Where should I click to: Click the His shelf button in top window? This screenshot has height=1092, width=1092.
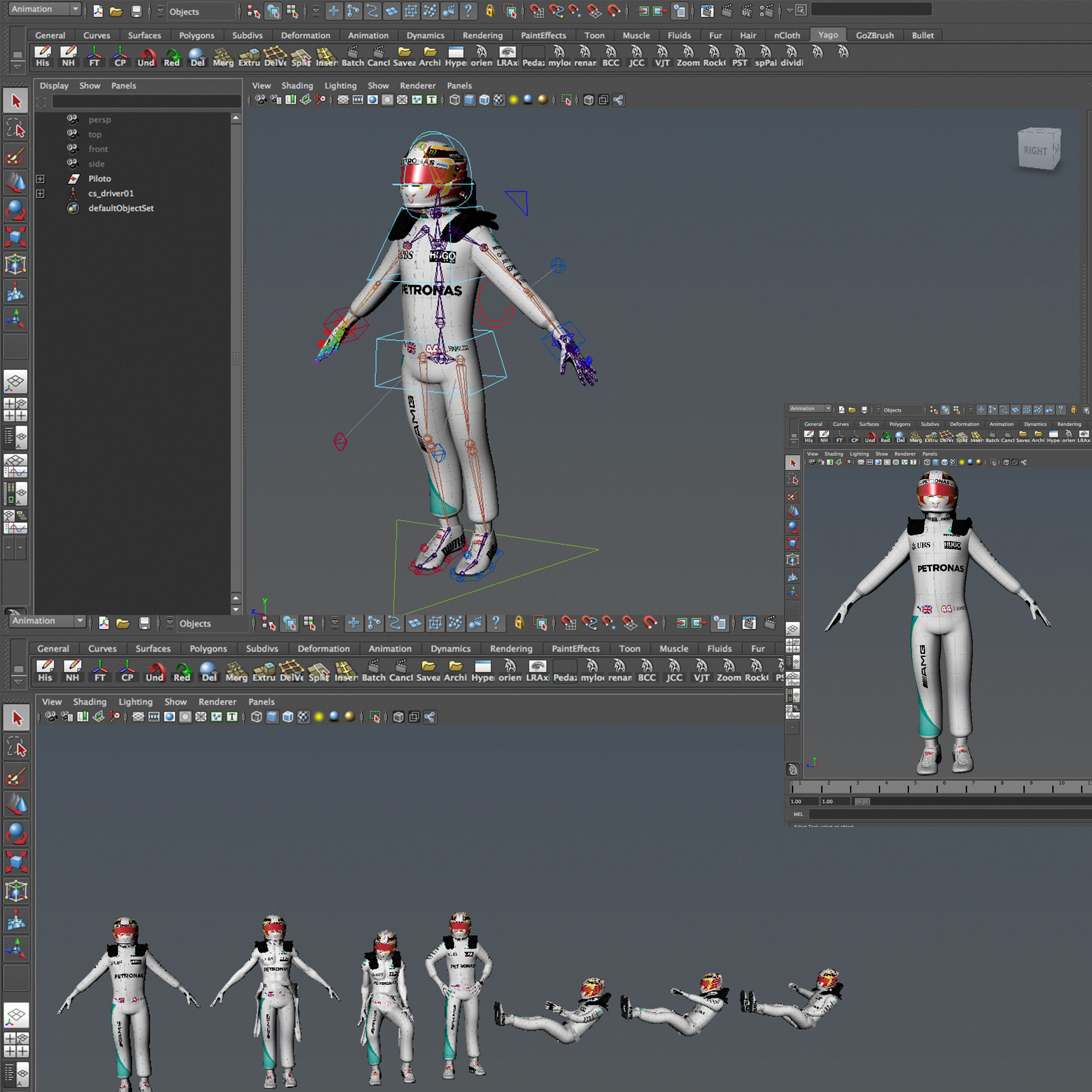[42, 56]
